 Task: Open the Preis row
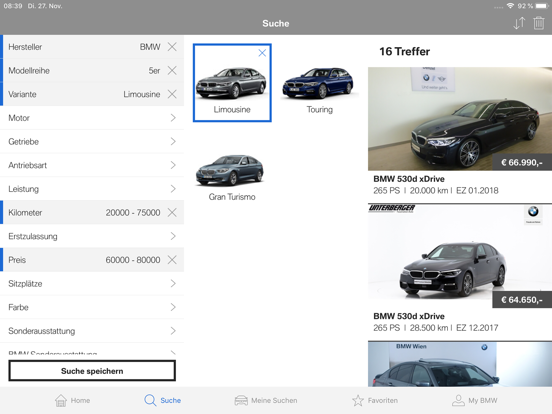click(x=92, y=260)
